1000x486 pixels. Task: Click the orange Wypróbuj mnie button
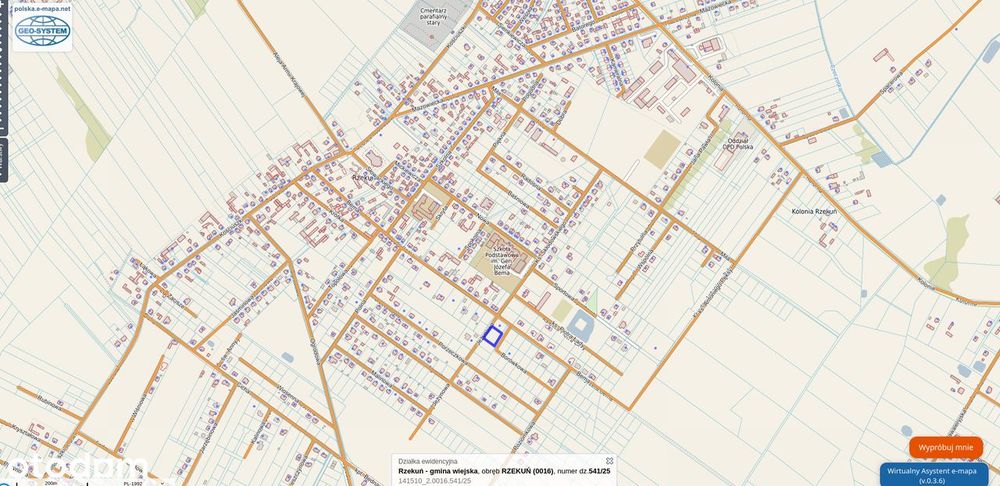tap(946, 447)
